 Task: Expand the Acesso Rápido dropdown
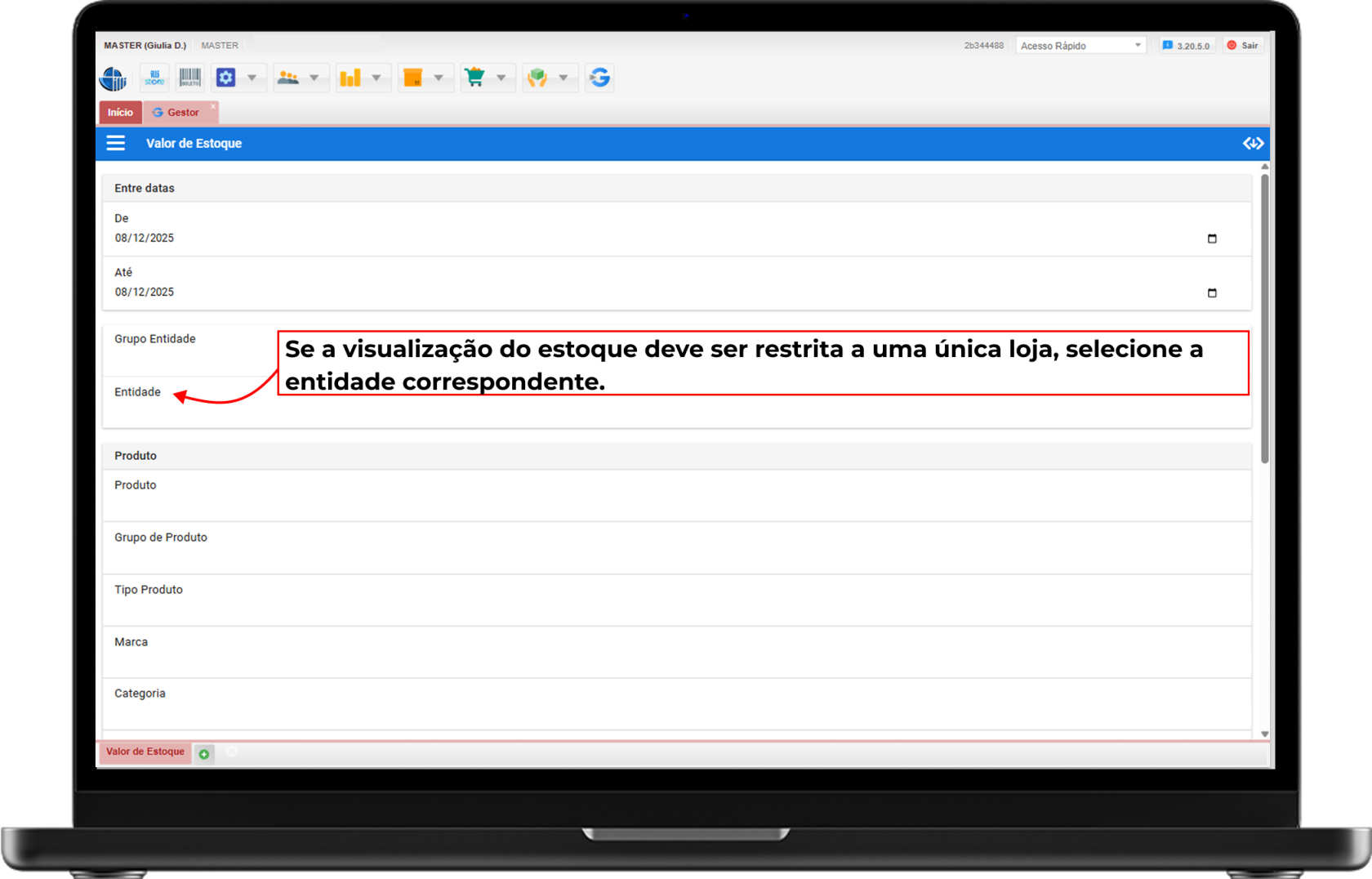(1080, 46)
